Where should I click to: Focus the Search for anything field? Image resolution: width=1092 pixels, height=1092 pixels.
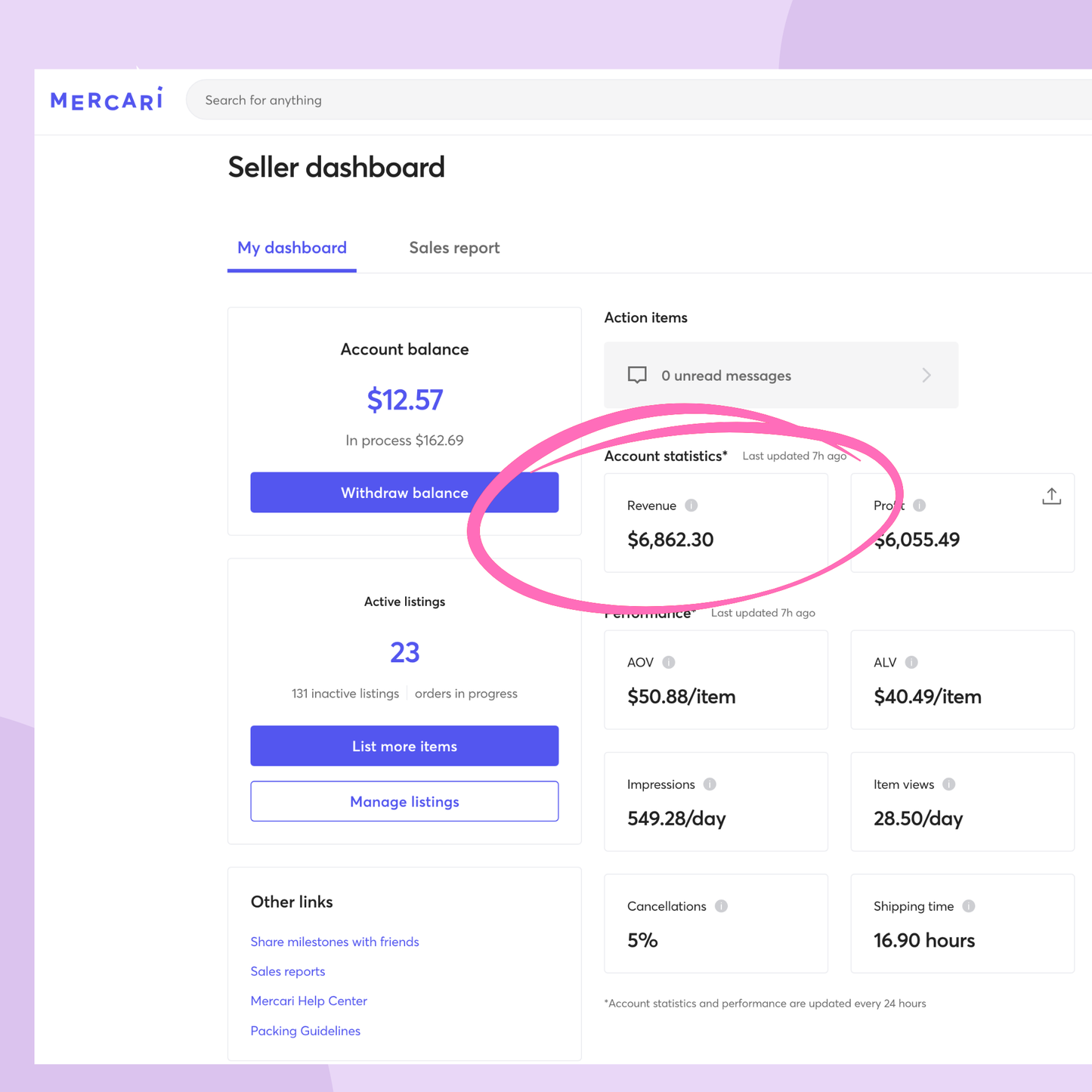[x=639, y=100]
